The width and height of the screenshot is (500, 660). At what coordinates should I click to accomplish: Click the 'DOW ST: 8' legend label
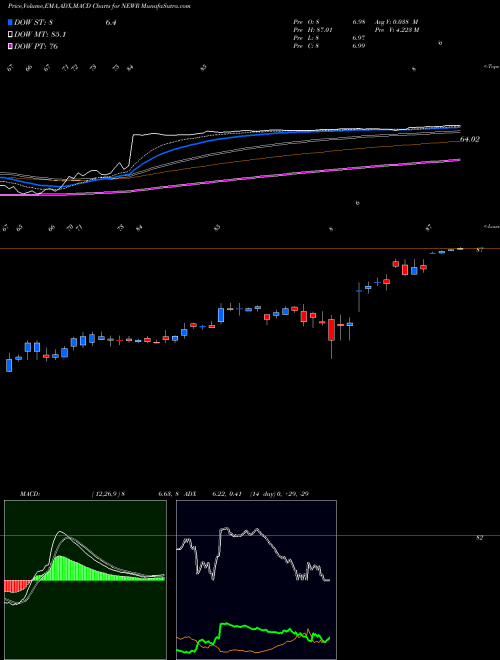click(34, 23)
